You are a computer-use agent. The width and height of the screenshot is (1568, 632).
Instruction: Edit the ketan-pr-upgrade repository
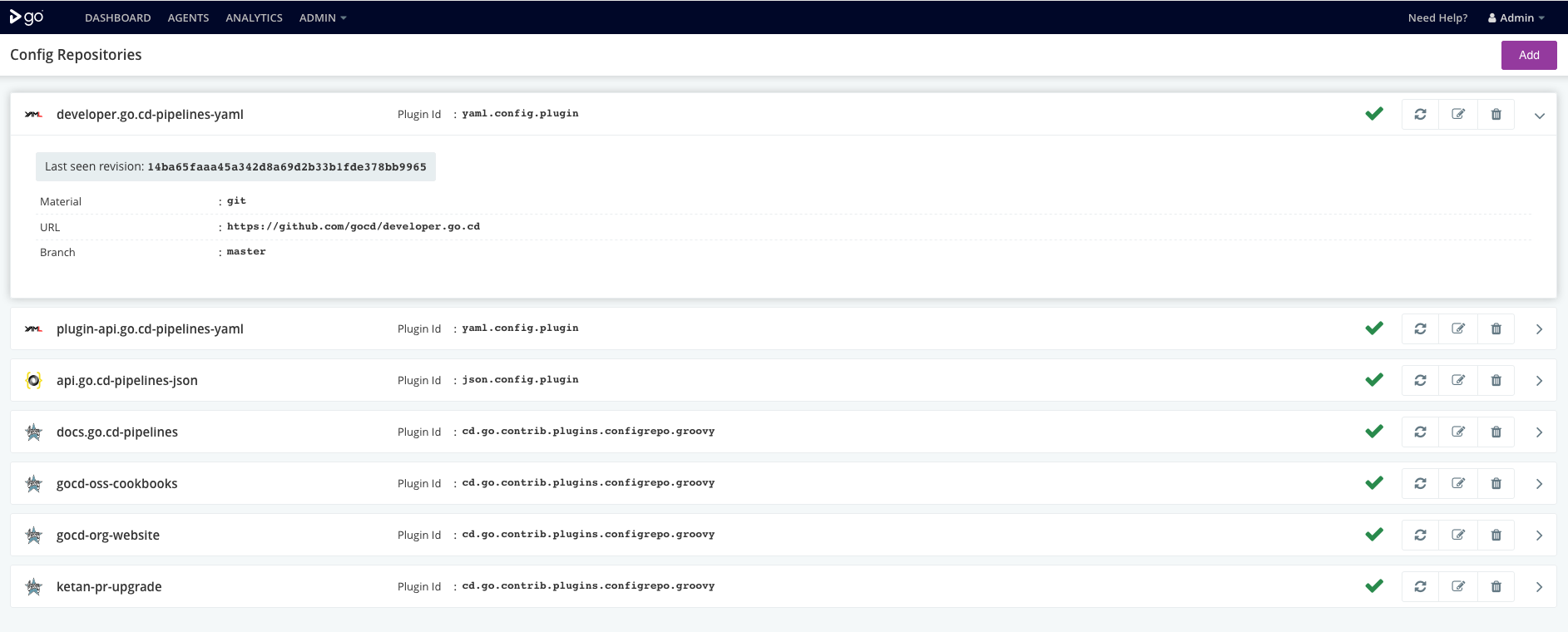tap(1458, 586)
